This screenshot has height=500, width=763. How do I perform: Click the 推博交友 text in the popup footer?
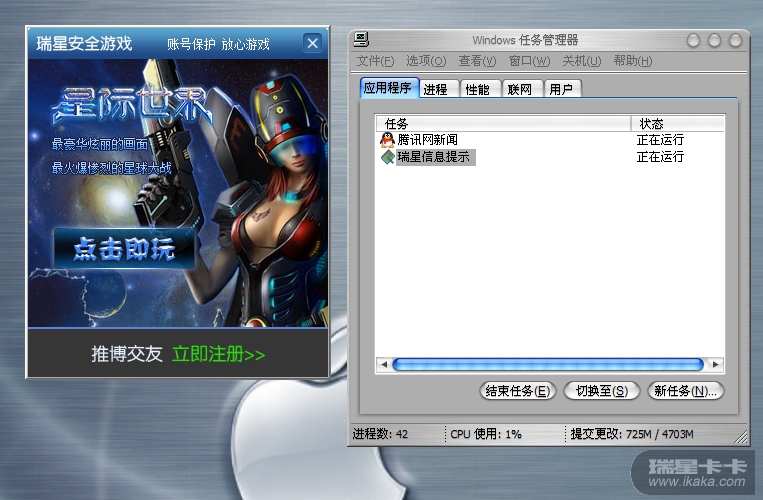point(127,354)
